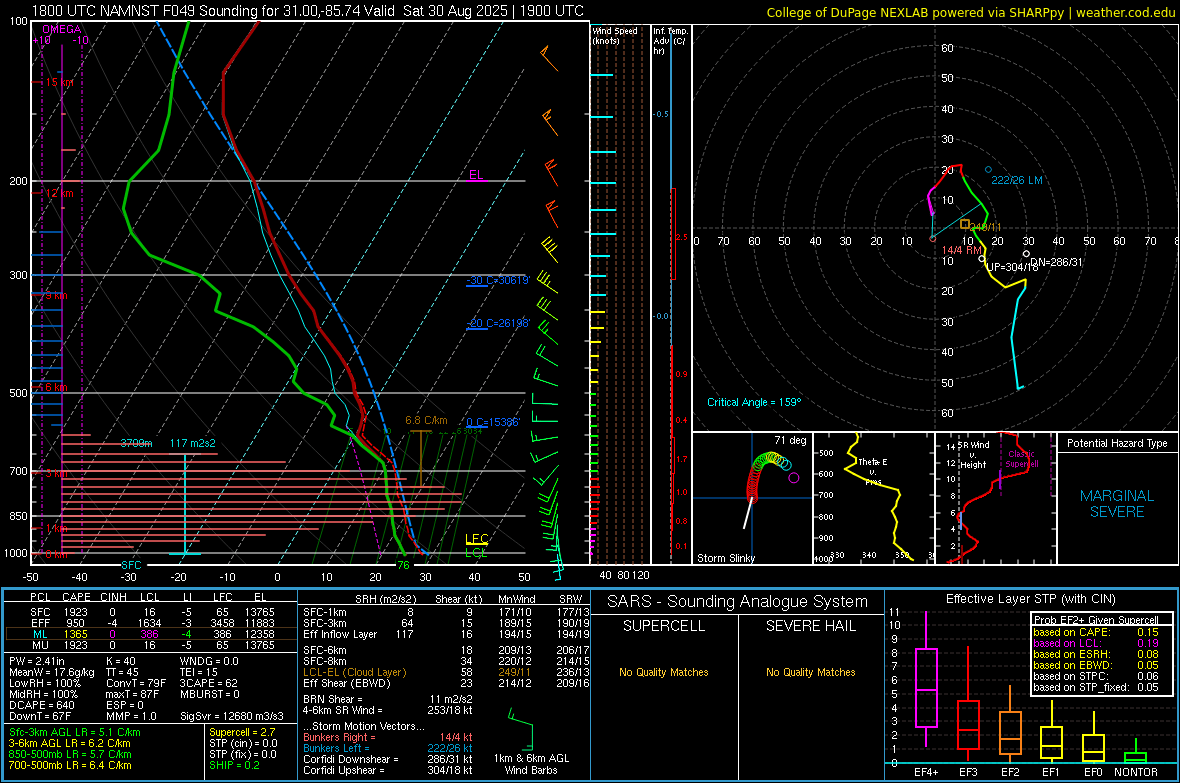Click the 1km & 6km AGL wind barbs icon

520,727
